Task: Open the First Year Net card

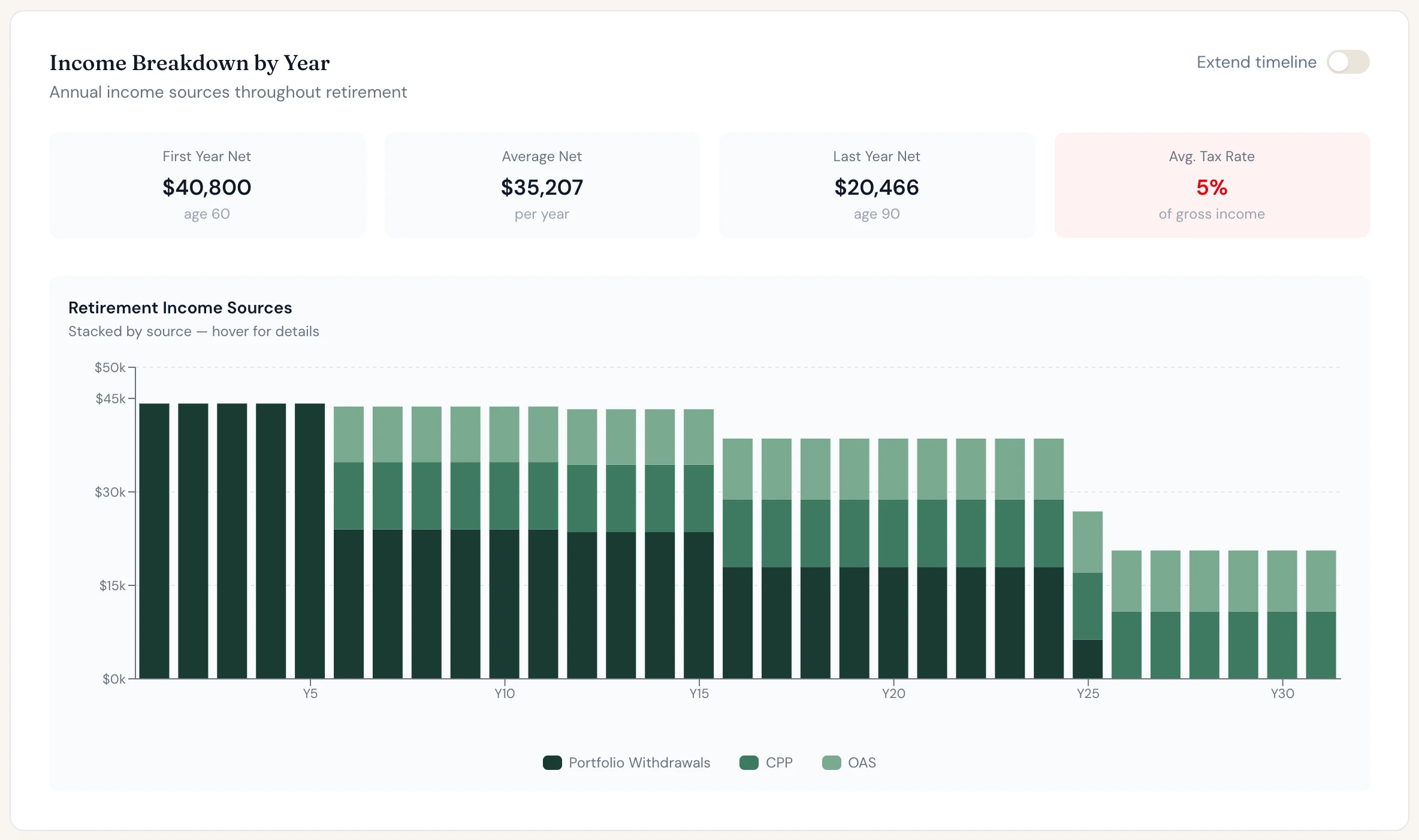Action: (207, 185)
